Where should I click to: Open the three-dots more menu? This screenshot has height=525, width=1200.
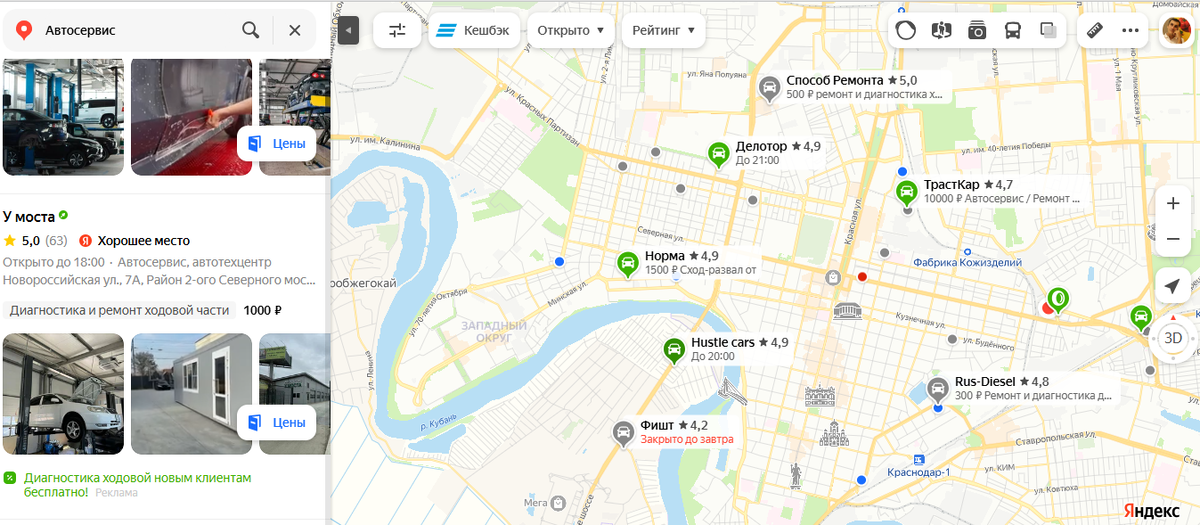(x=1131, y=30)
